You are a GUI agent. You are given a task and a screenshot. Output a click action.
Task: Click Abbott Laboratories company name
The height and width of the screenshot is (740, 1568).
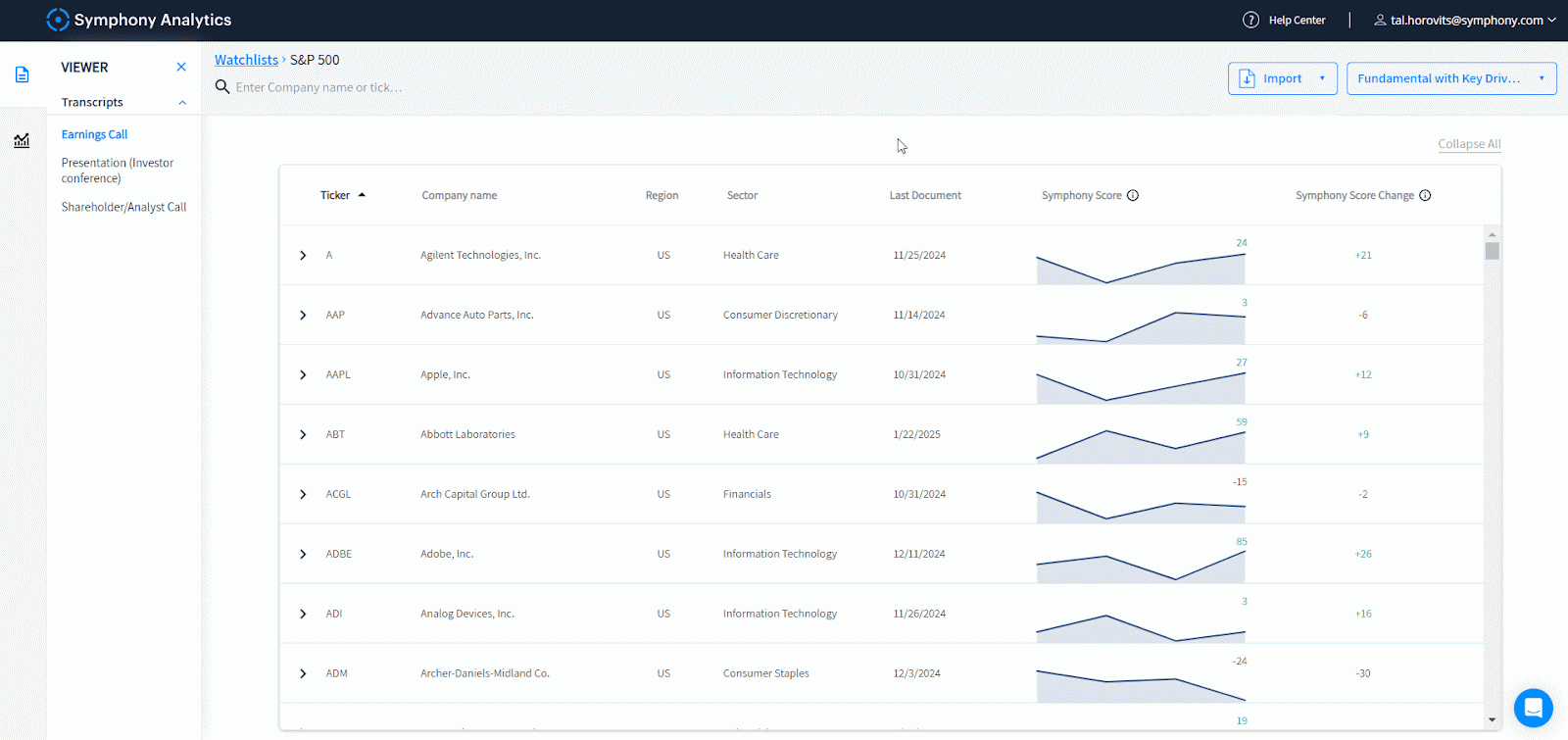[467, 434]
